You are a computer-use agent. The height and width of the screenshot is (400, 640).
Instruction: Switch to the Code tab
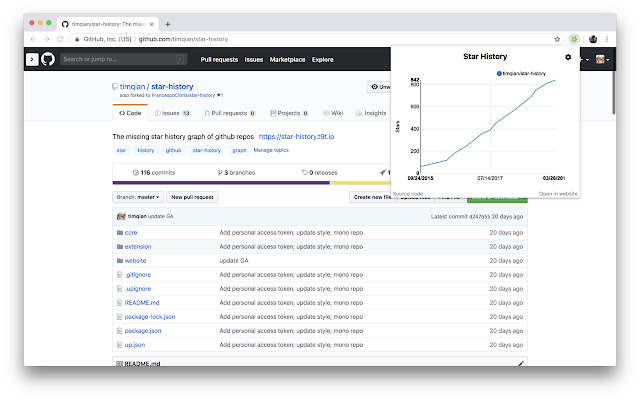(130, 113)
